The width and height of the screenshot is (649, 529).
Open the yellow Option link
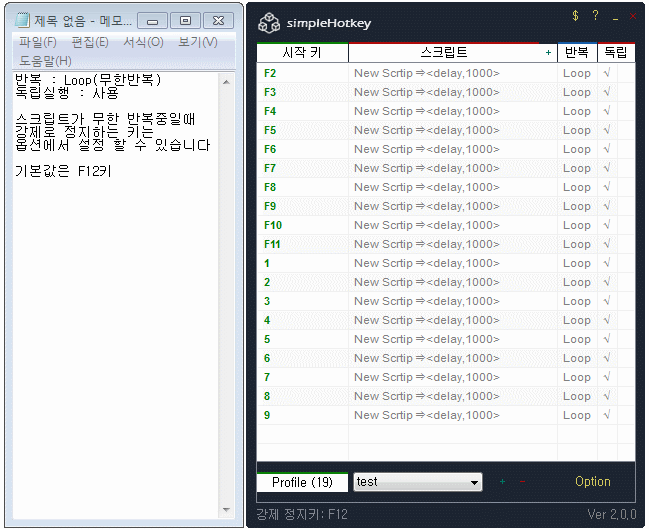coord(593,481)
